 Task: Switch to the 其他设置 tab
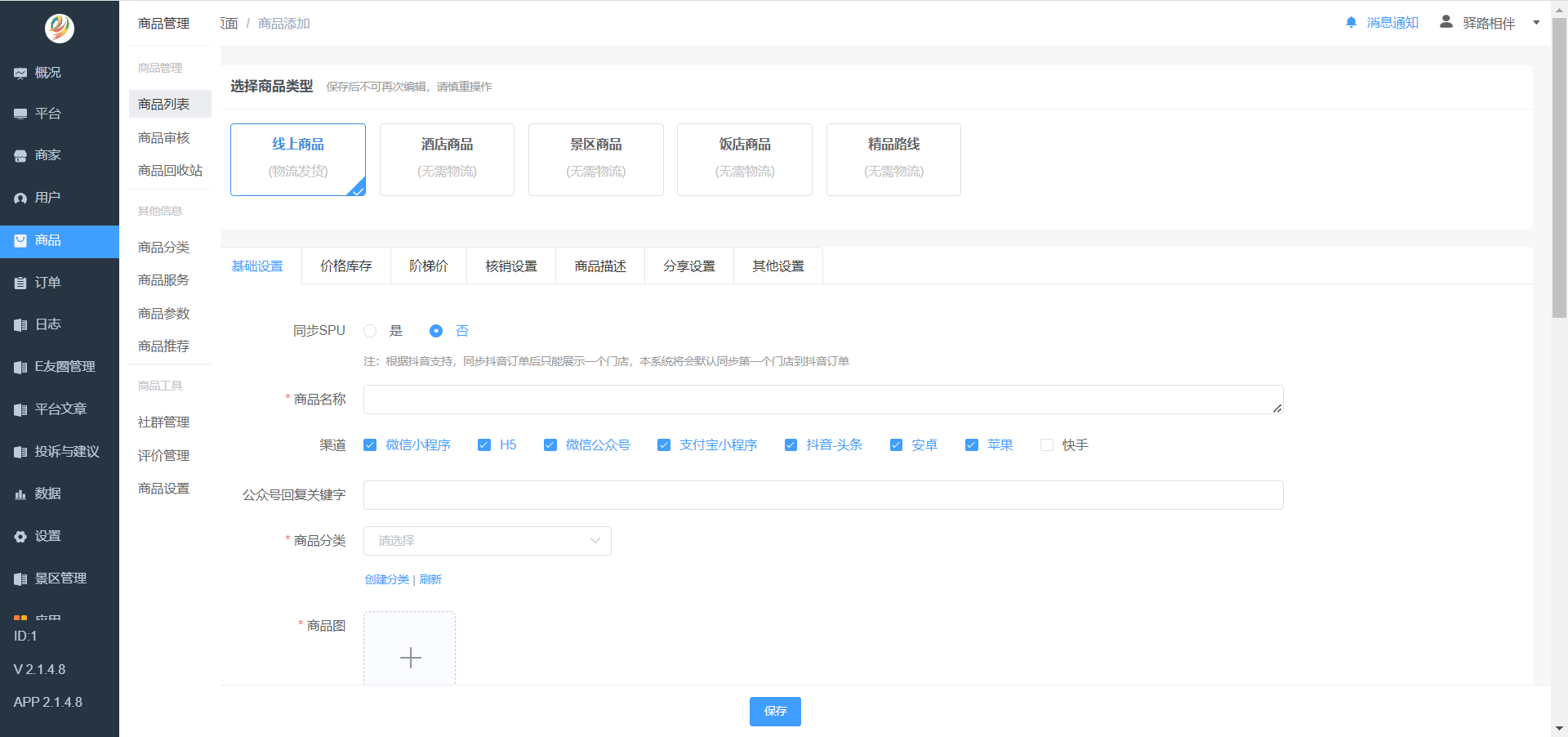coord(778,266)
